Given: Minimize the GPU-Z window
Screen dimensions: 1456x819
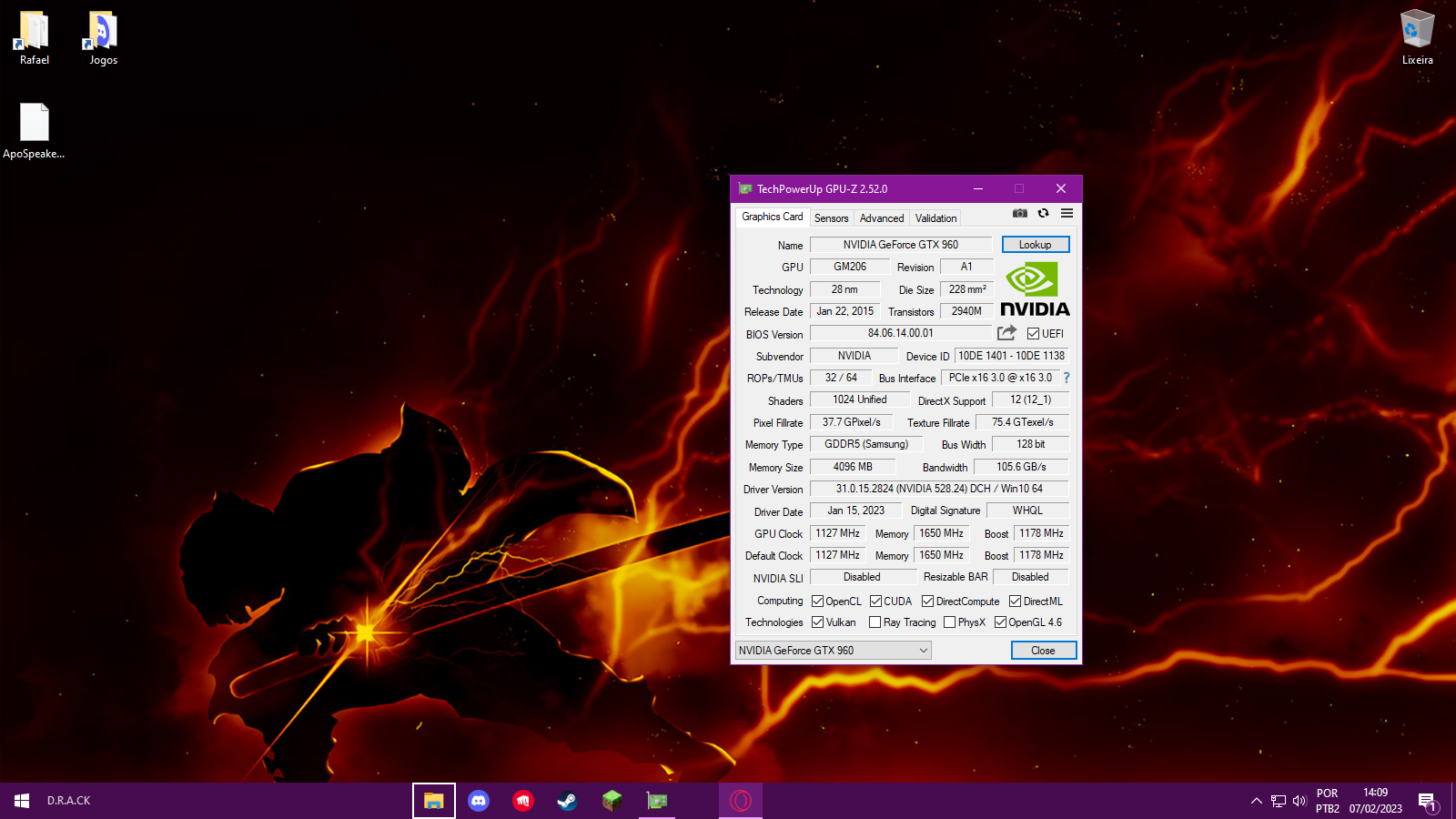Looking at the screenshot, I should 978,189.
